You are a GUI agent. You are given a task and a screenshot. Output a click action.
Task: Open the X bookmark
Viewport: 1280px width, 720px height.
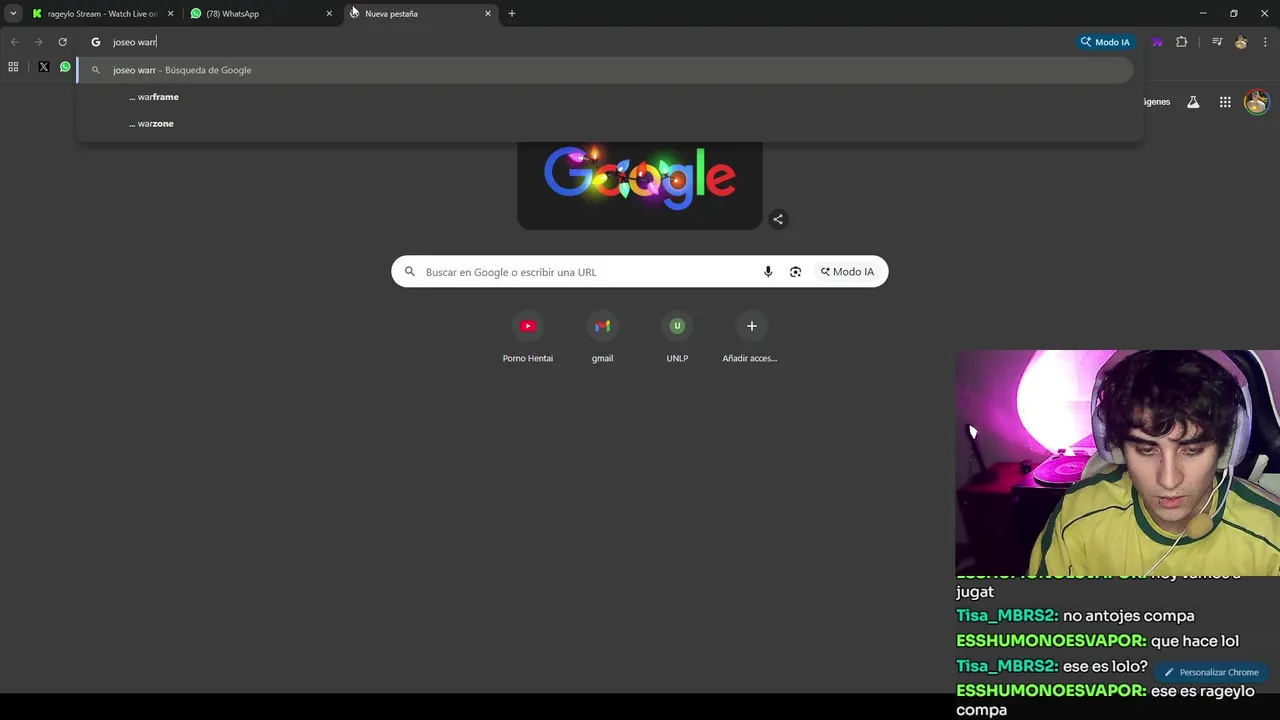(43, 67)
